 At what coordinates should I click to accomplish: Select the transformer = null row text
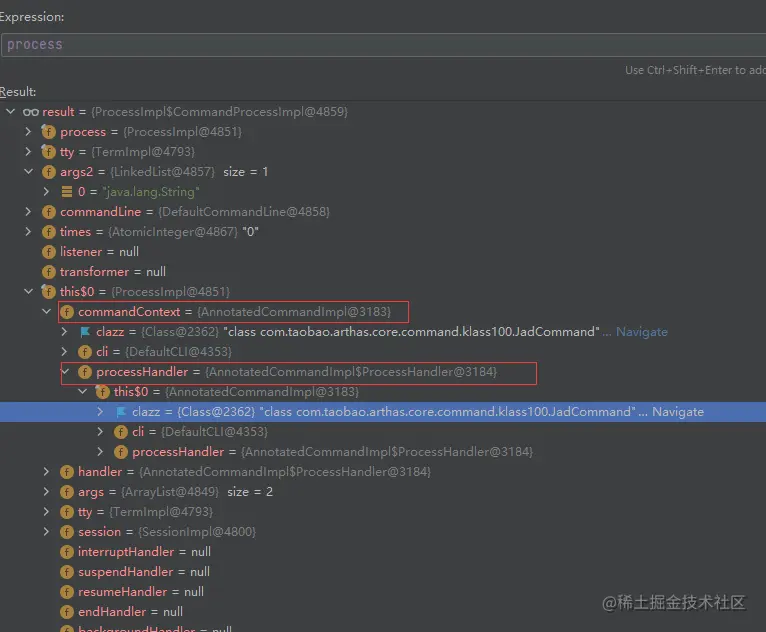(x=113, y=272)
